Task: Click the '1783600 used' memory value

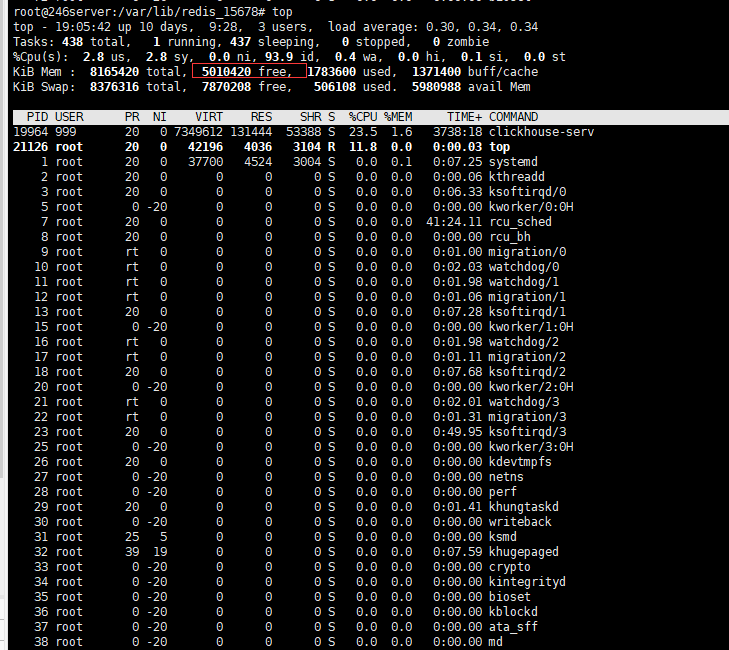Action: click(x=352, y=72)
